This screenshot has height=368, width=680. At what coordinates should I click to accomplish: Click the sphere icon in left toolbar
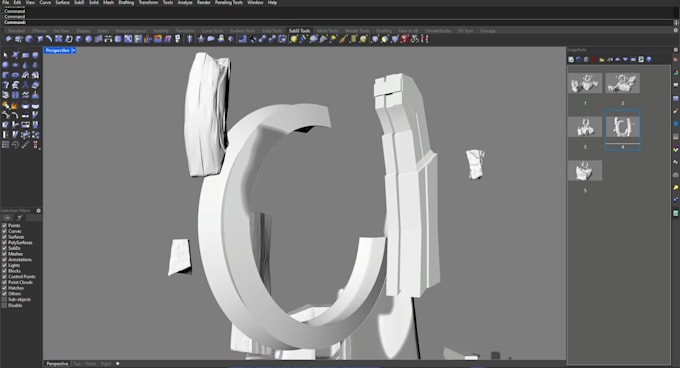(5, 65)
